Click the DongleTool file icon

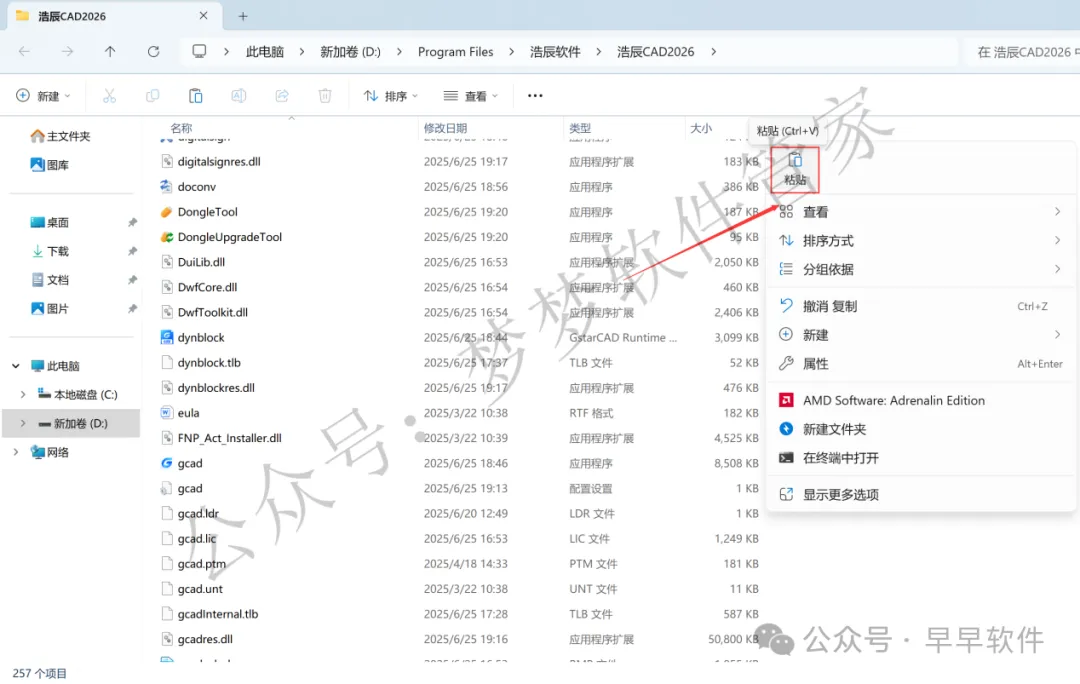(167, 212)
